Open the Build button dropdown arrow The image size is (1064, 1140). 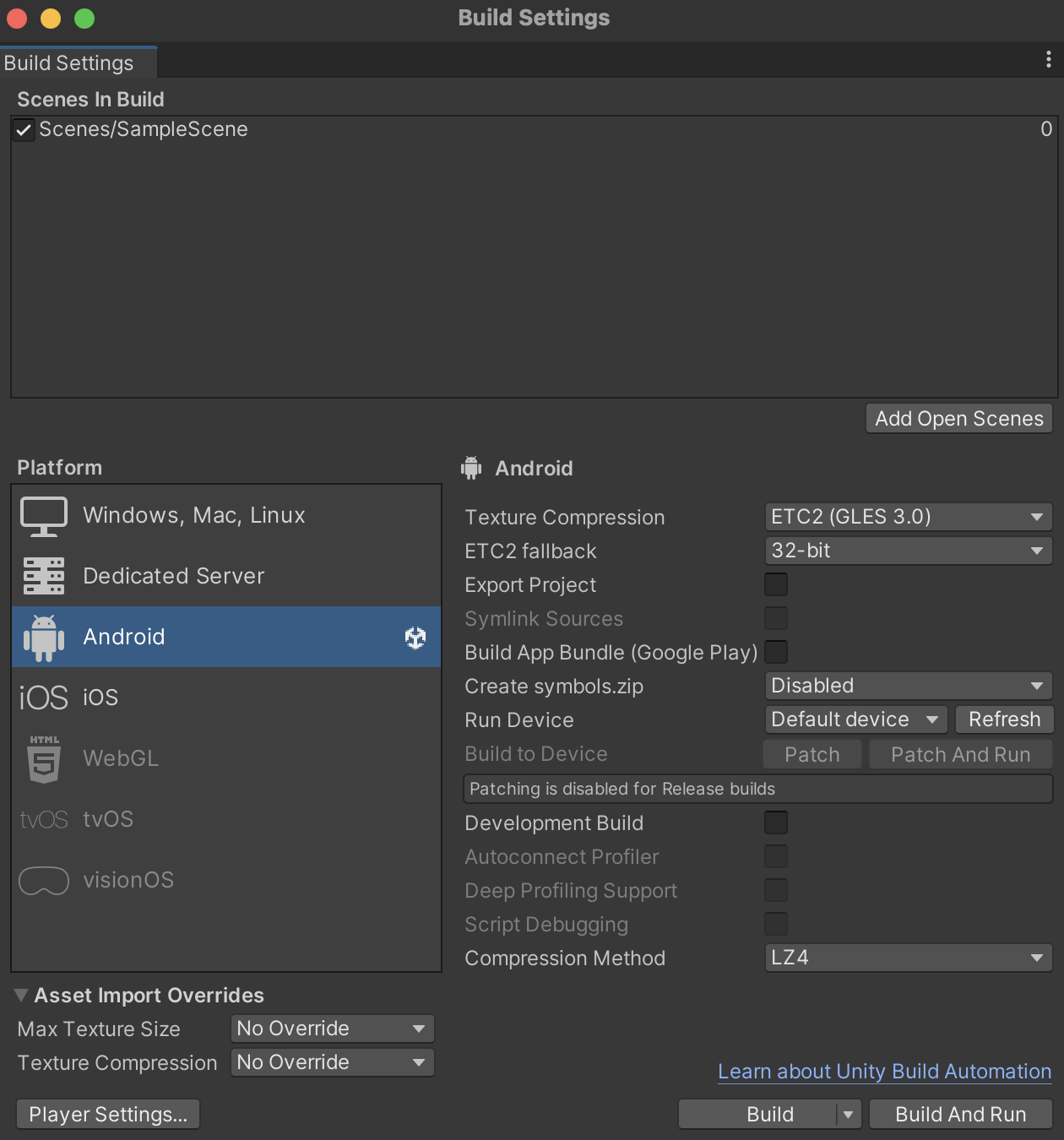[849, 1115]
